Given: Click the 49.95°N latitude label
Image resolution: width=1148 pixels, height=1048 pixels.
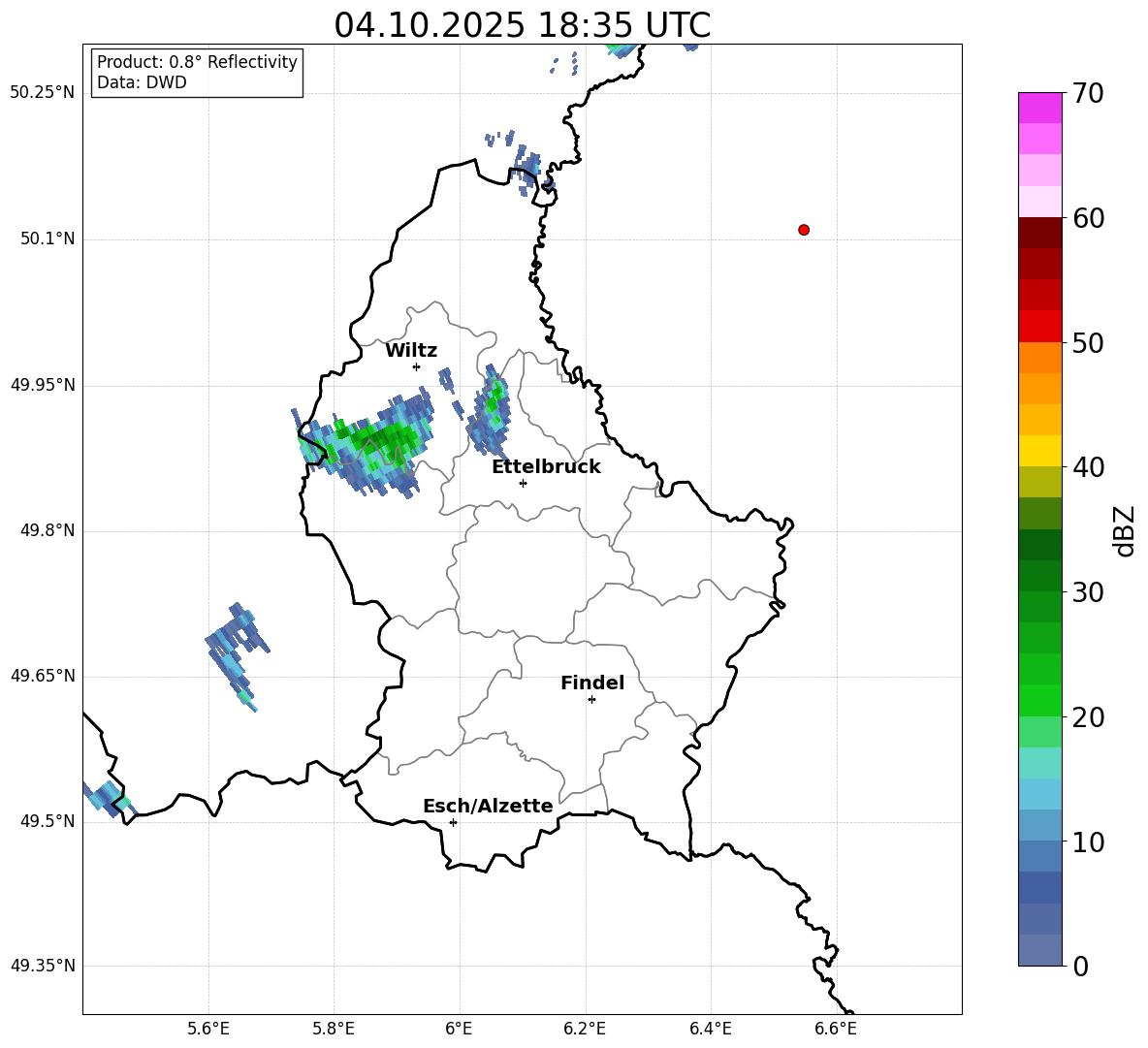Looking at the screenshot, I should tap(43, 384).
